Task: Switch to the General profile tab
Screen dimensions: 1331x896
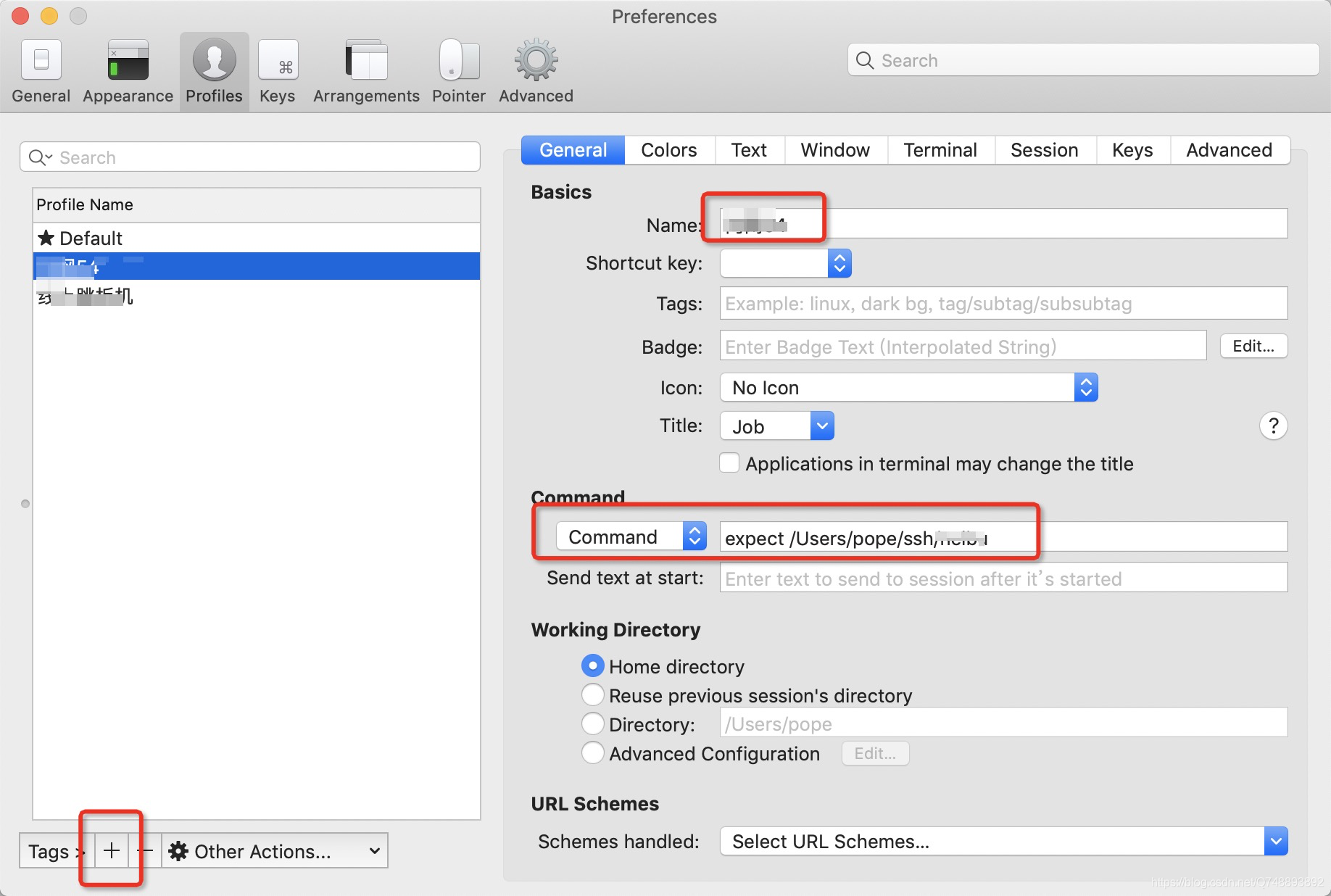Action: pos(573,150)
